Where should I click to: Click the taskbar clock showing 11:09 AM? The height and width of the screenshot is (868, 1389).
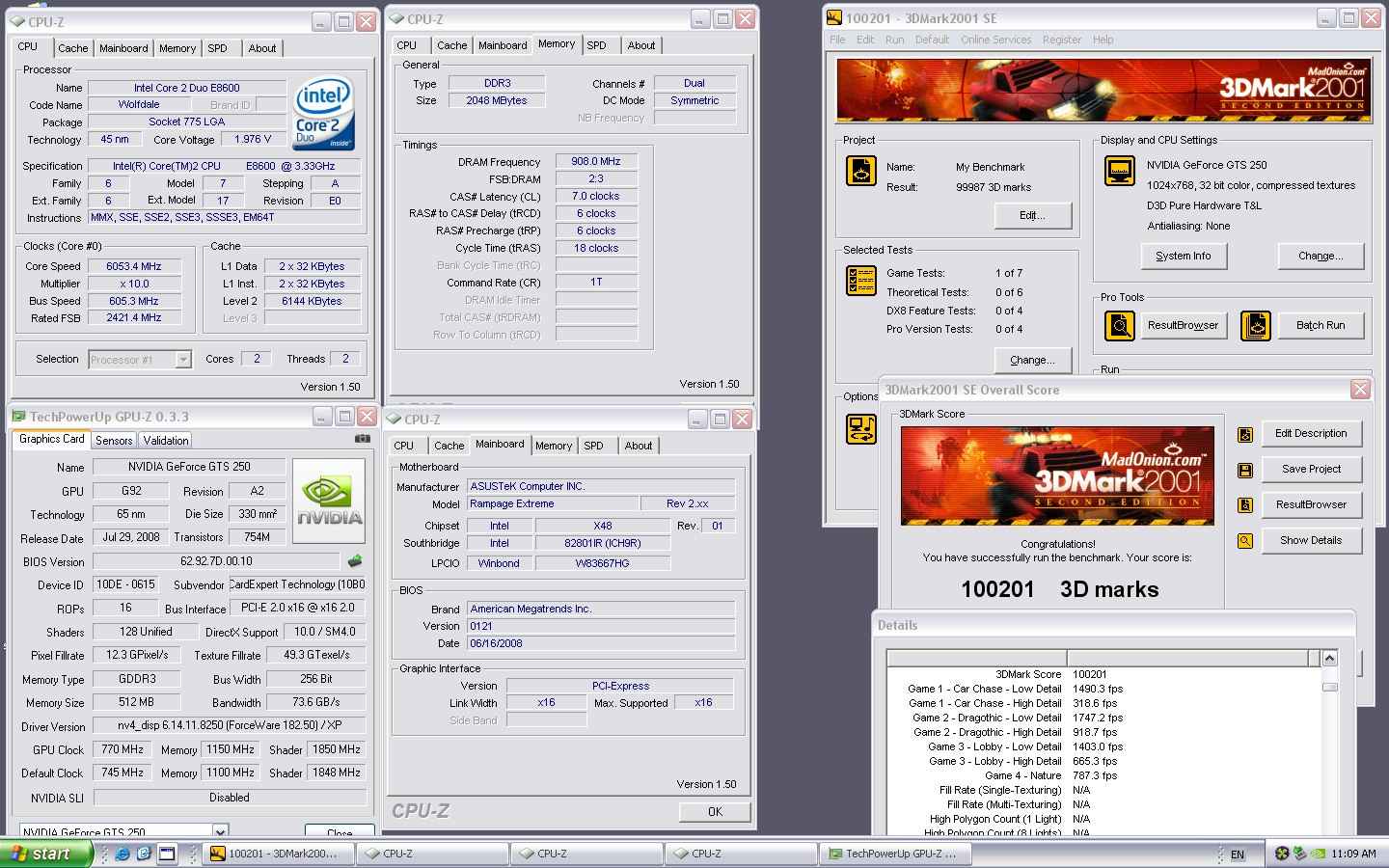pos(1353,854)
